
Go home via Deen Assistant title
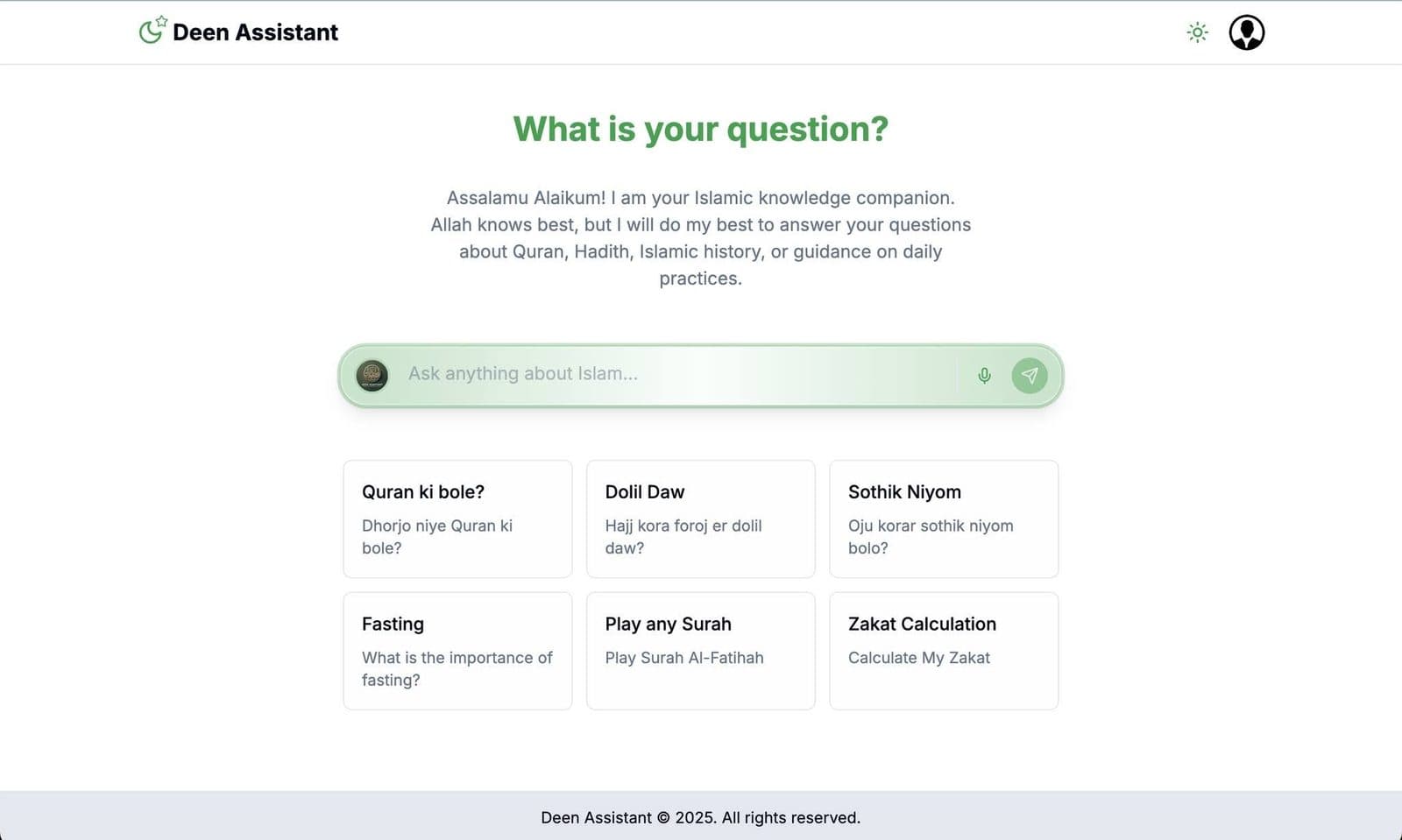tap(255, 32)
